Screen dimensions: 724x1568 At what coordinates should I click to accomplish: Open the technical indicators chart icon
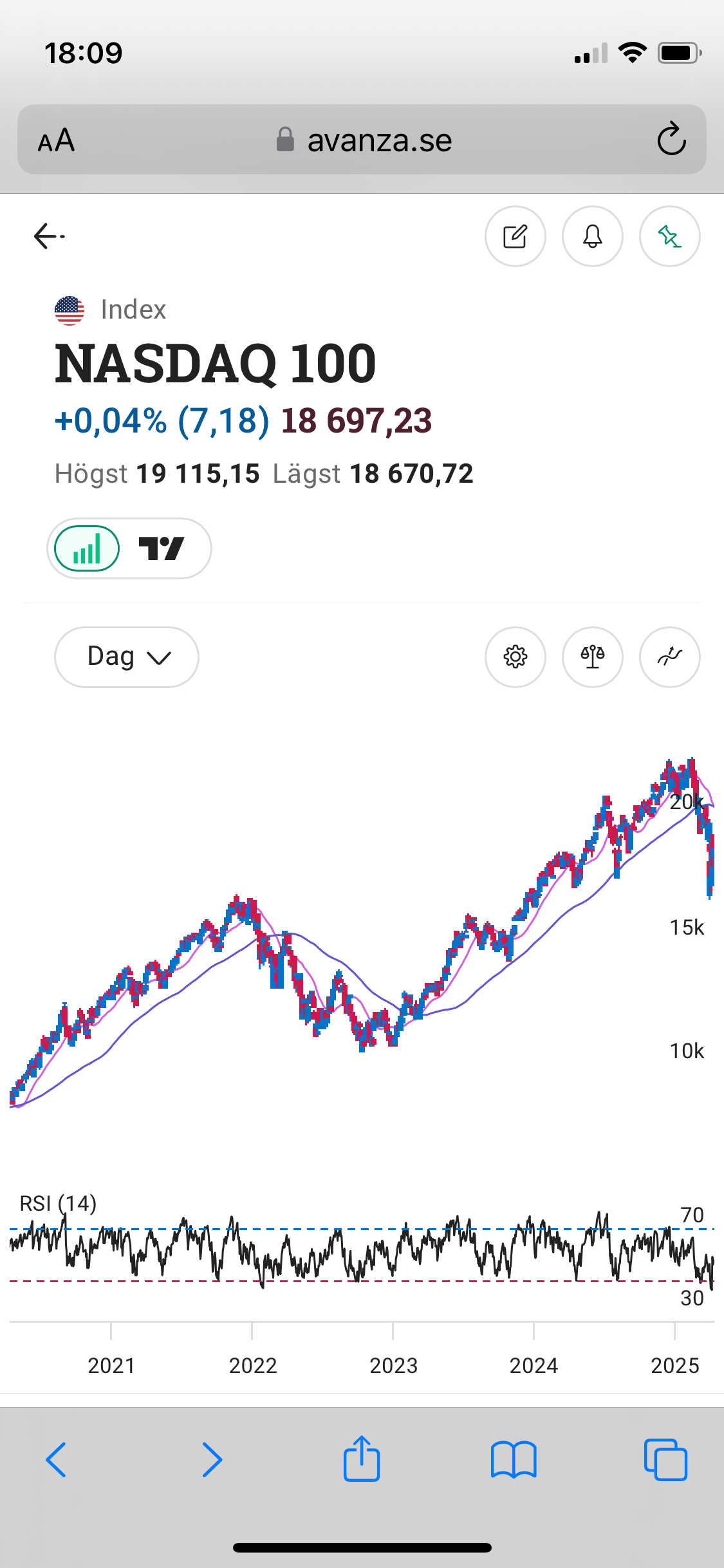coord(669,657)
